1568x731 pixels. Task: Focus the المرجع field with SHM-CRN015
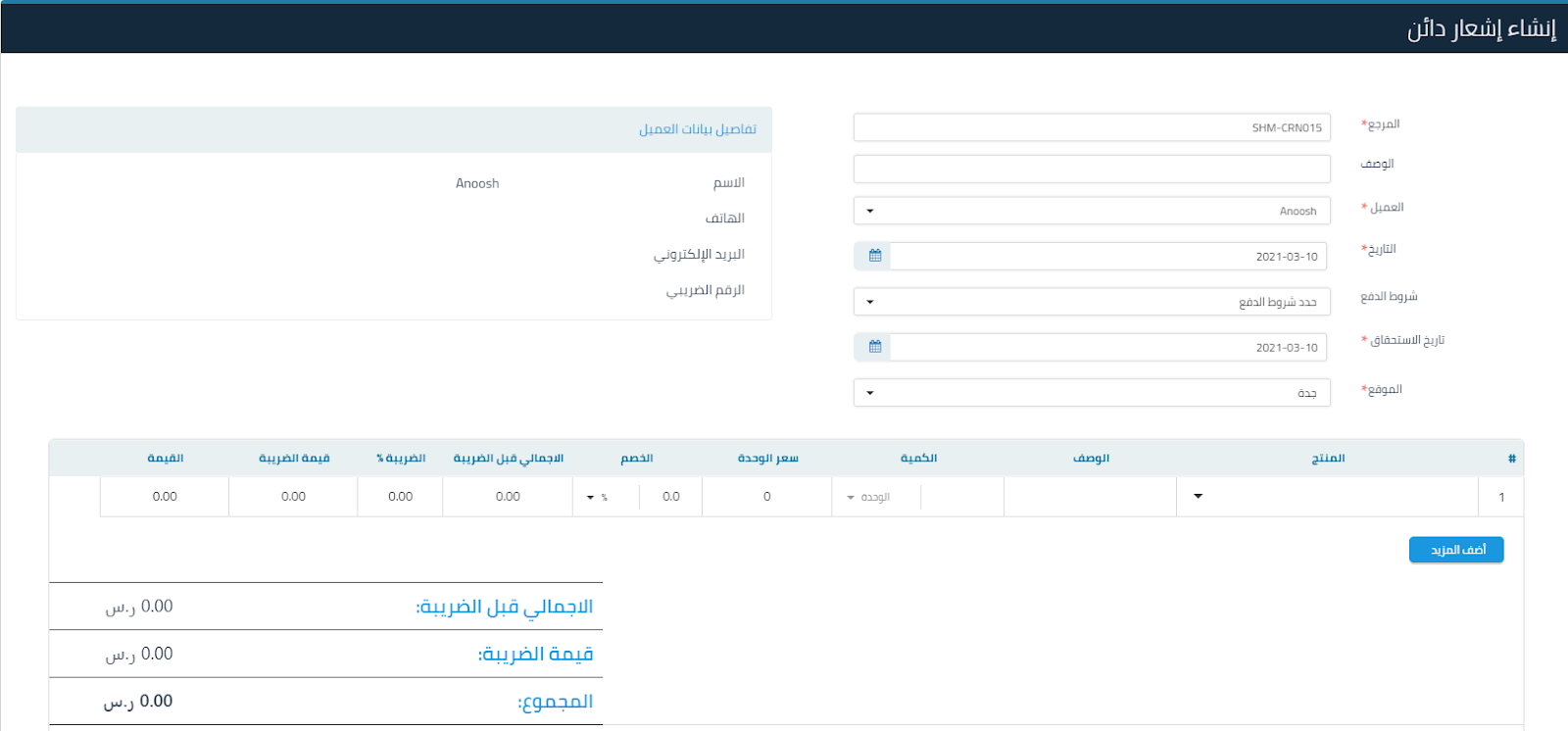click(x=1092, y=127)
